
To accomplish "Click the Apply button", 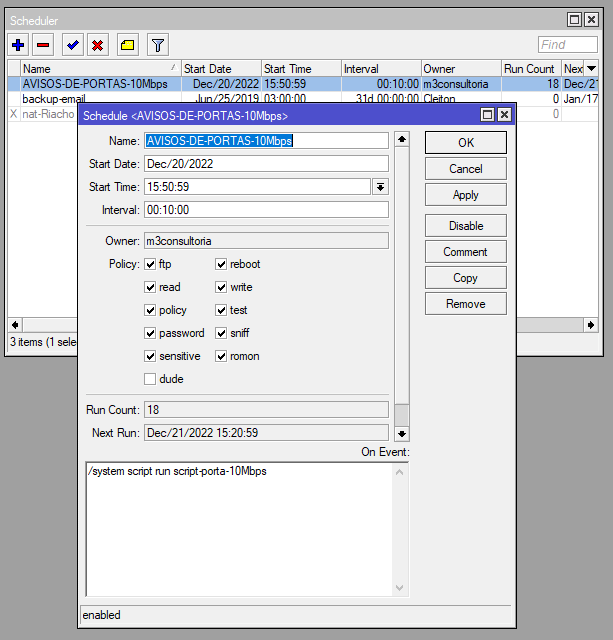I will tap(465, 195).
